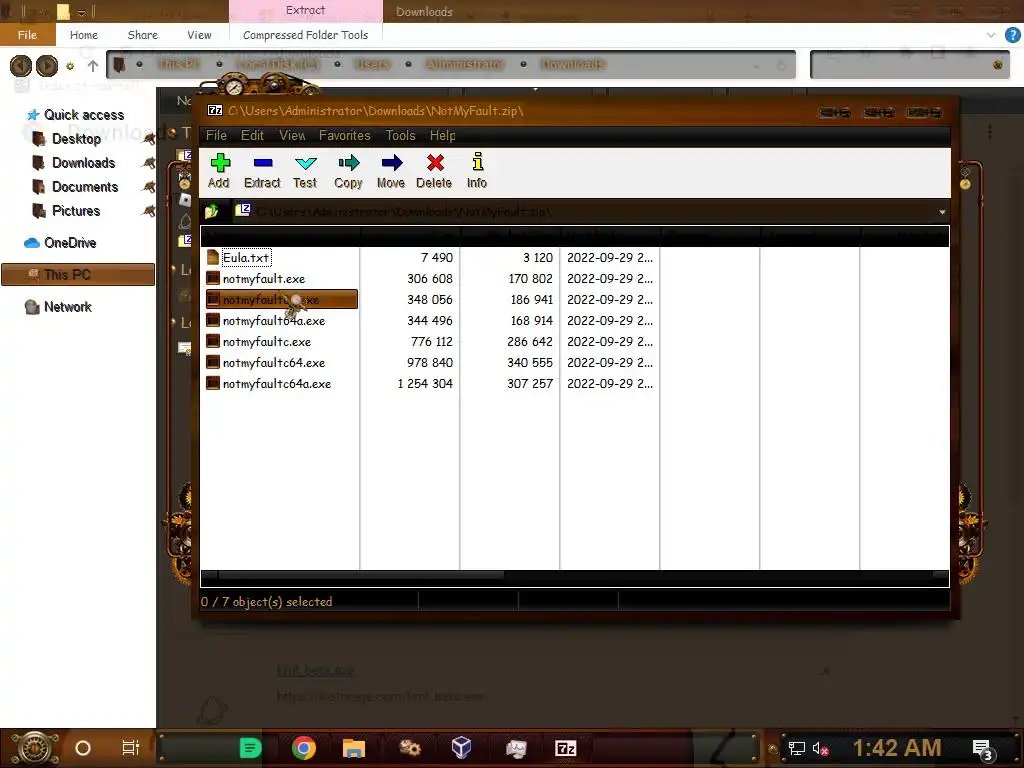The height and width of the screenshot is (768, 1024).
Task: Click the Eula.txt file icon
Action: point(213,257)
